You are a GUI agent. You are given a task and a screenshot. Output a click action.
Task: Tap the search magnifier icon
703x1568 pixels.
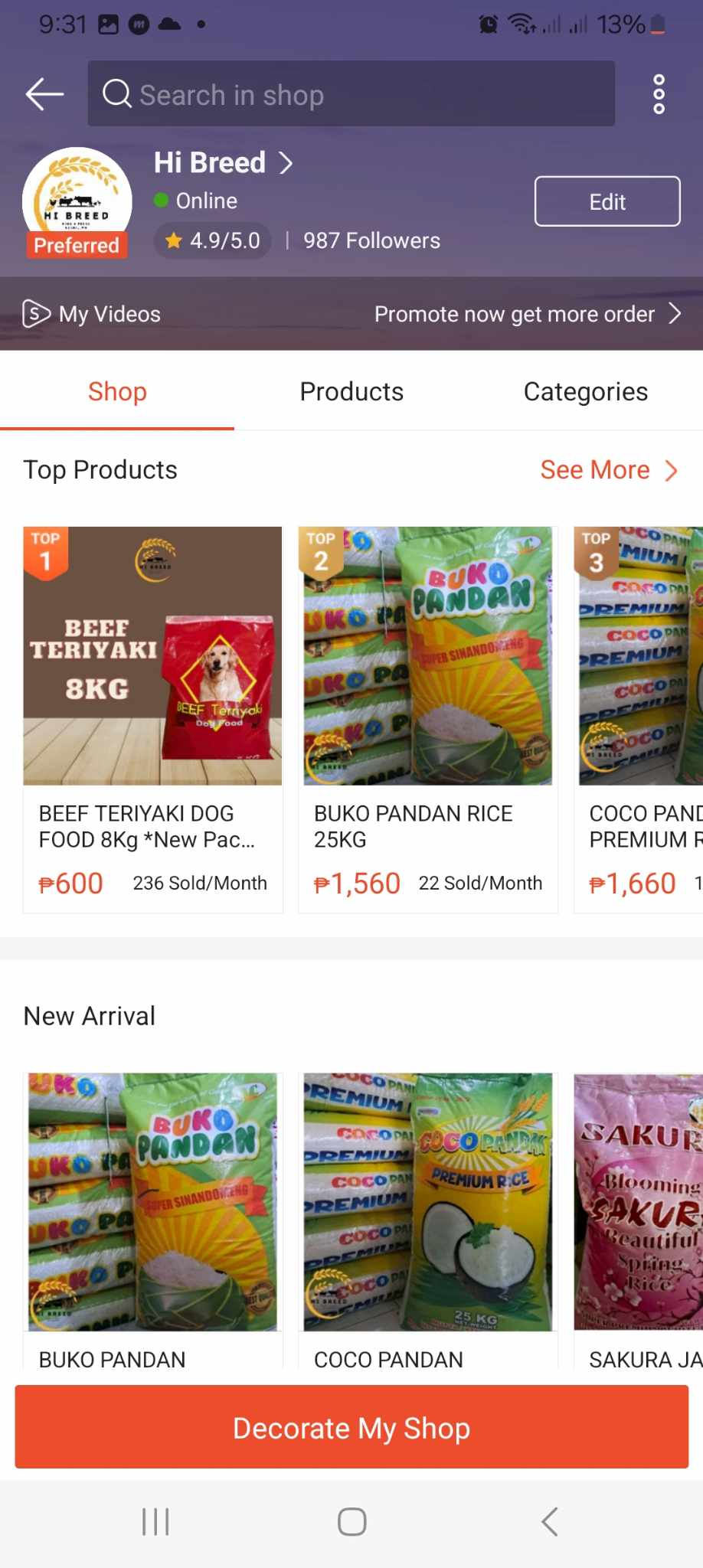tap(117, 94)
